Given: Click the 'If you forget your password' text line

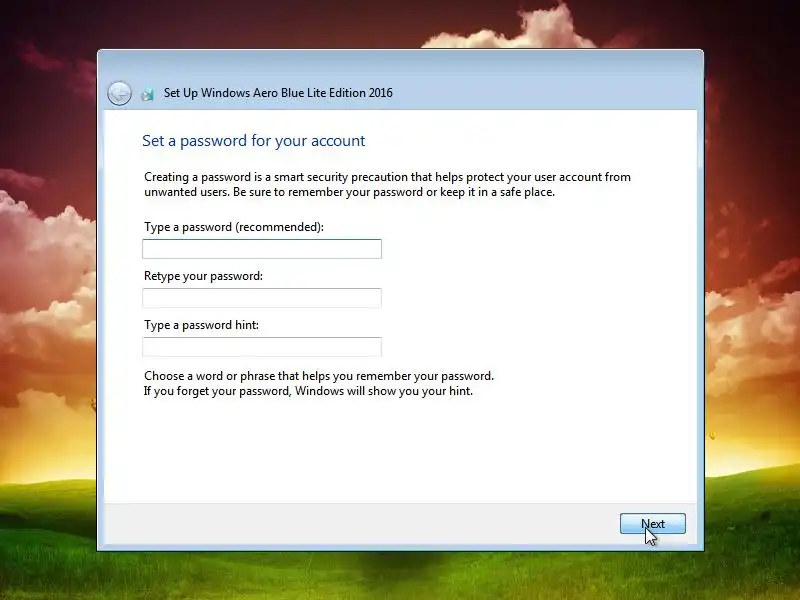Looking at the screenshot, I should [x=308, y=391].
